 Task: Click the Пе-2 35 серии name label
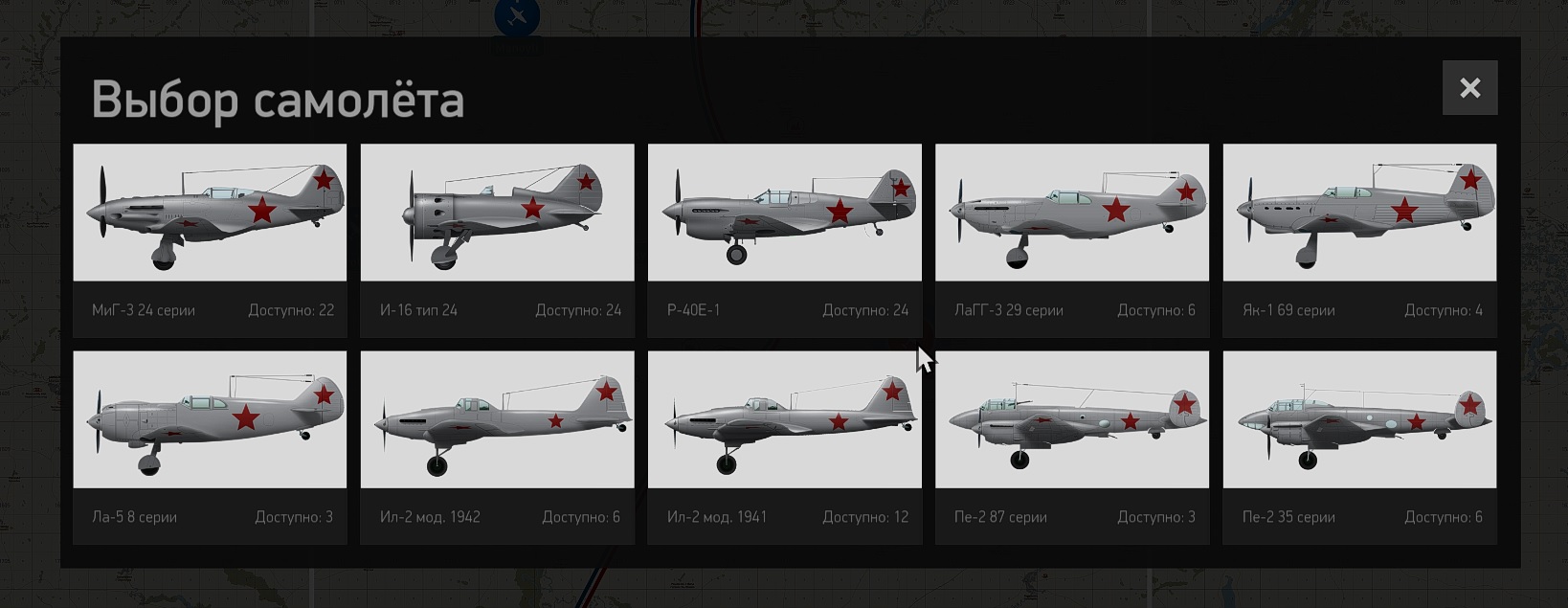tap(1288, 517)
